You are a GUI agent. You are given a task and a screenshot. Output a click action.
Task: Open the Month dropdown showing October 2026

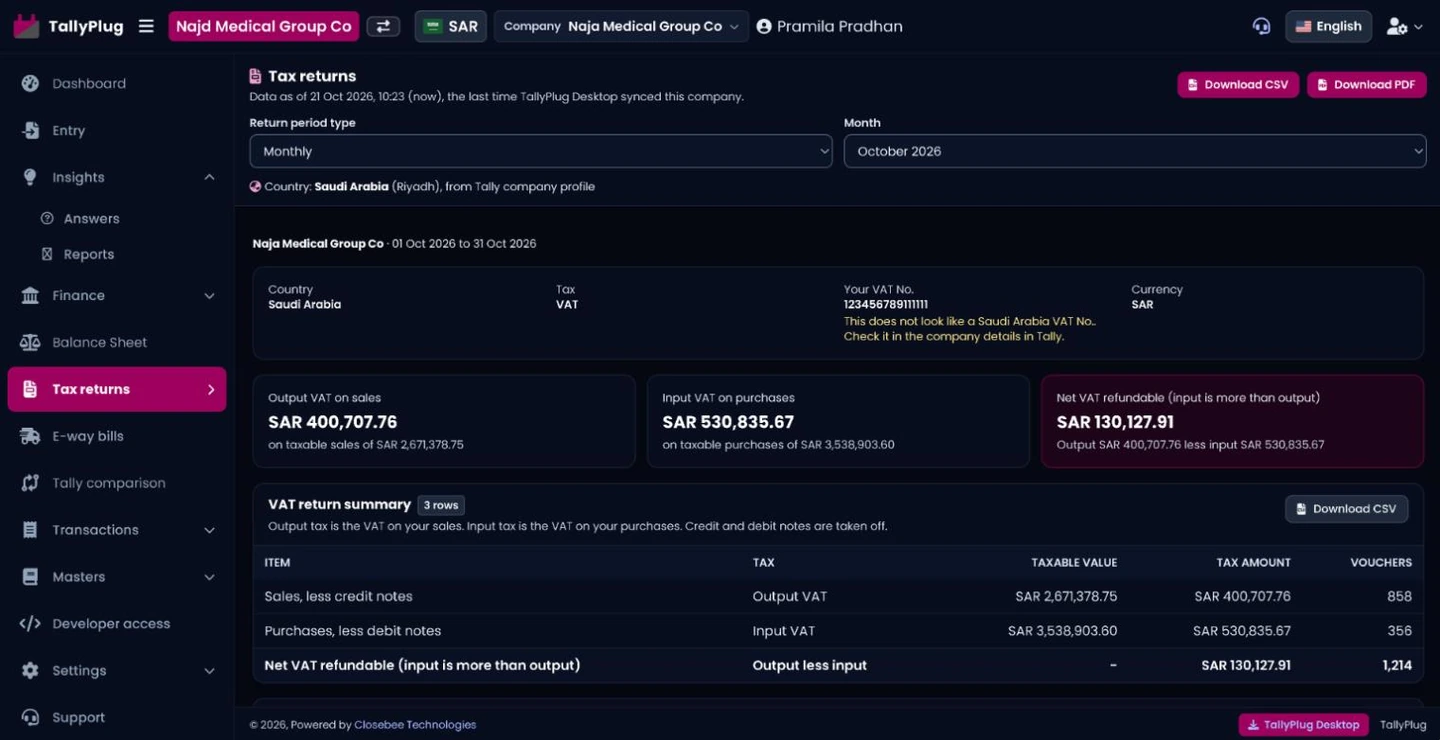[x=1135, y=151]
